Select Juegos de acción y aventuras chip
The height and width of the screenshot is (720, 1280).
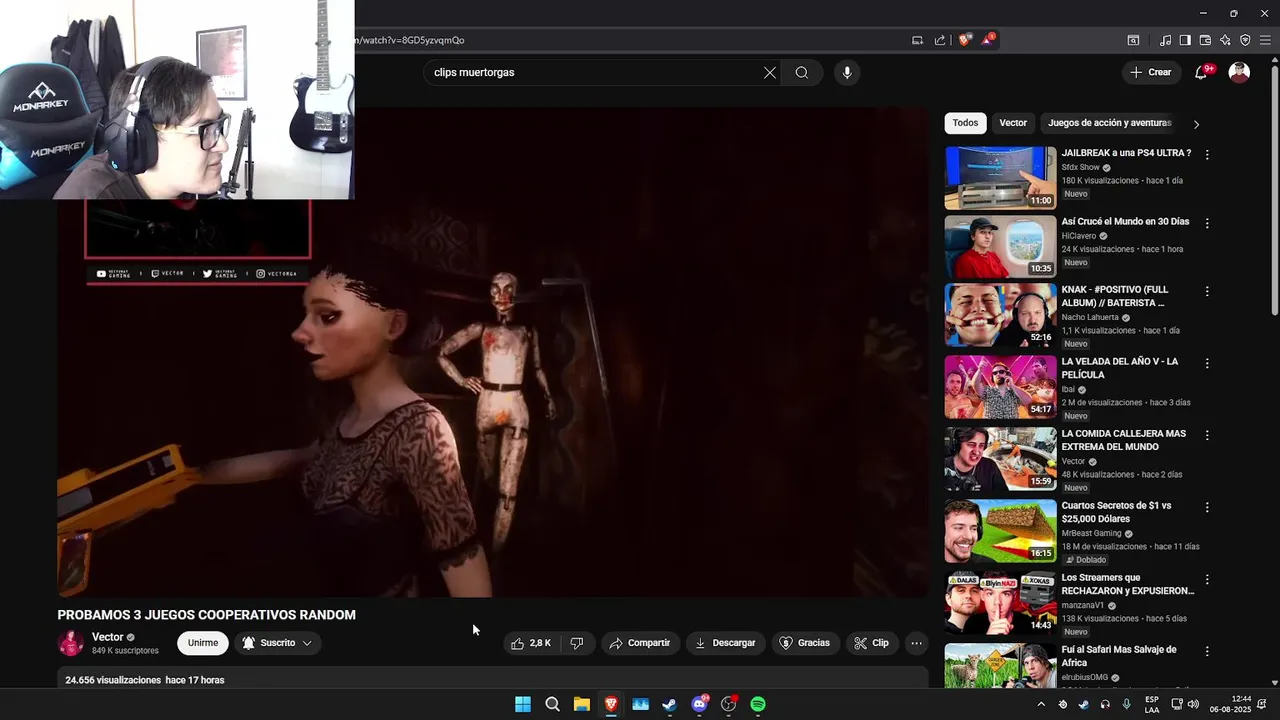1109,123
